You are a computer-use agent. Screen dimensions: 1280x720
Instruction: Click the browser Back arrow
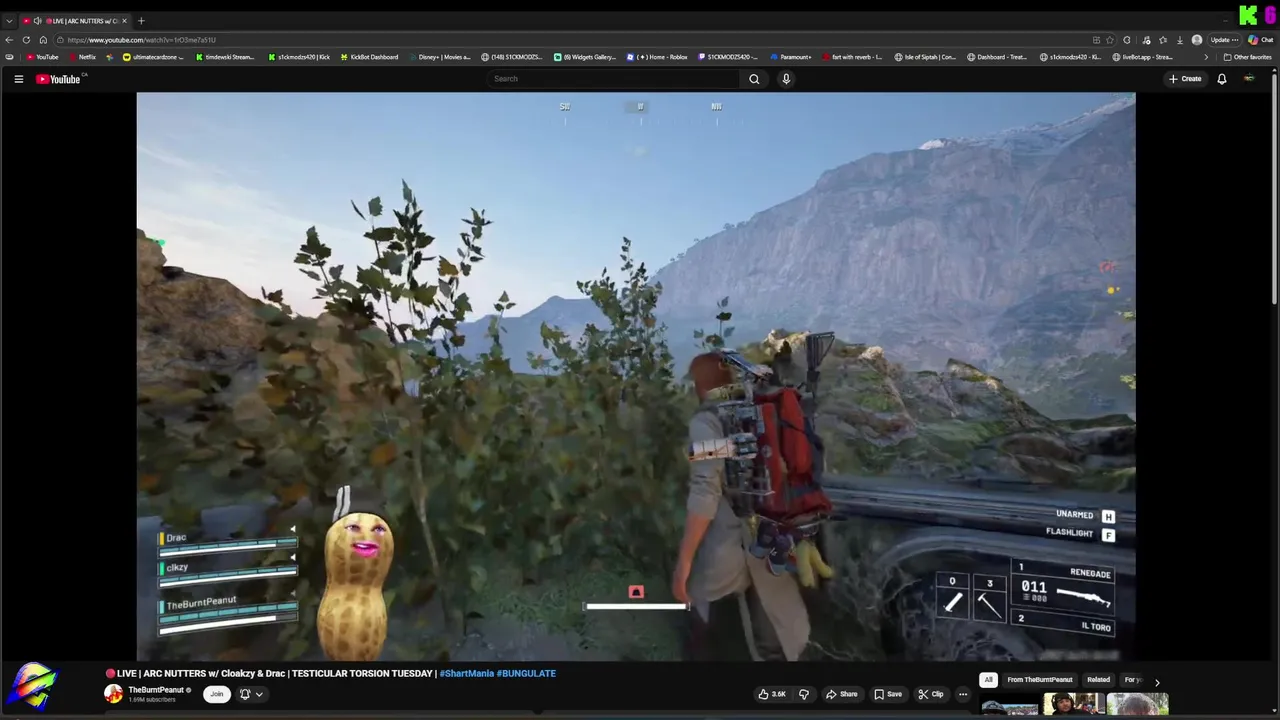[9, 40]
